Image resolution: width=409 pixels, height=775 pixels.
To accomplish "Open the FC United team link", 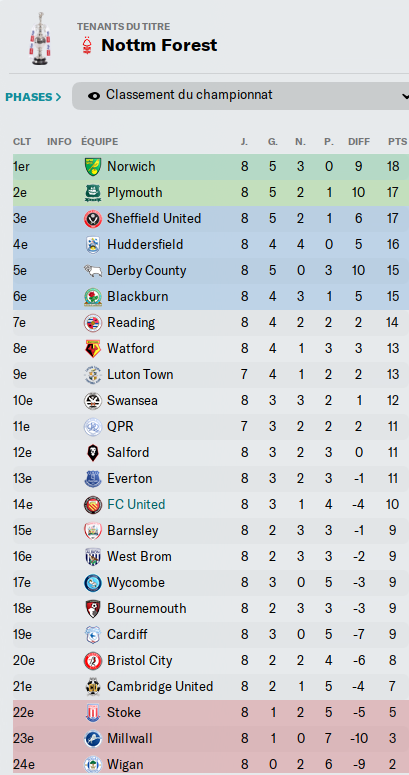I will tap(136, 505).
